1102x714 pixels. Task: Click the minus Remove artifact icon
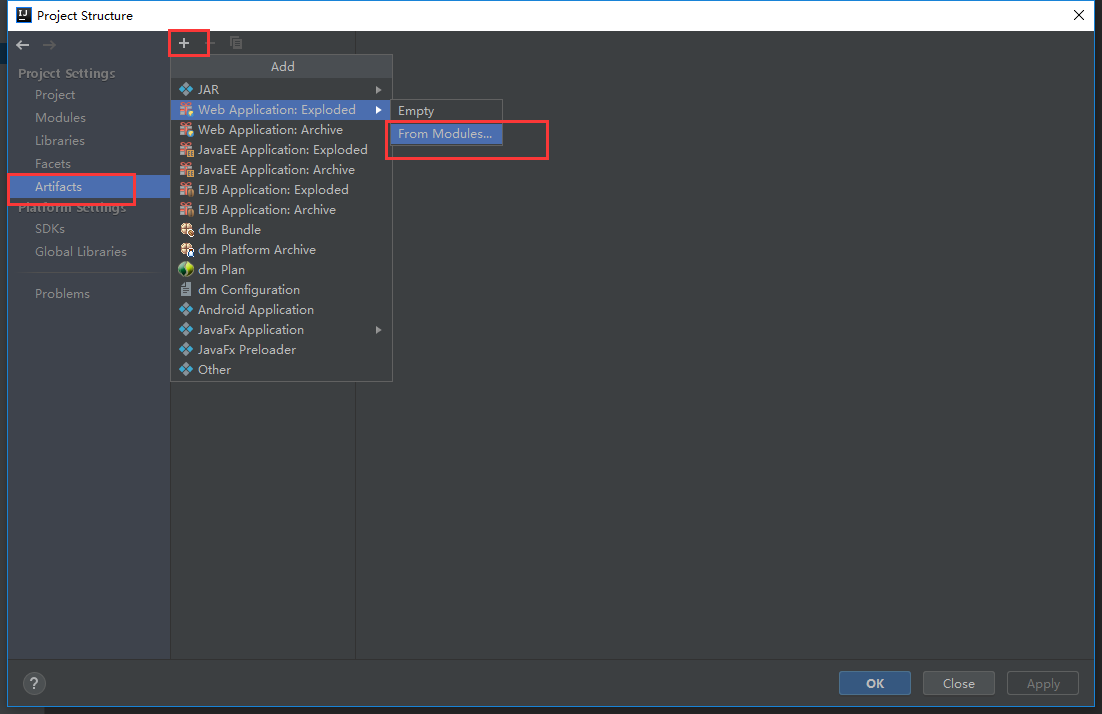tap(210, 44)
